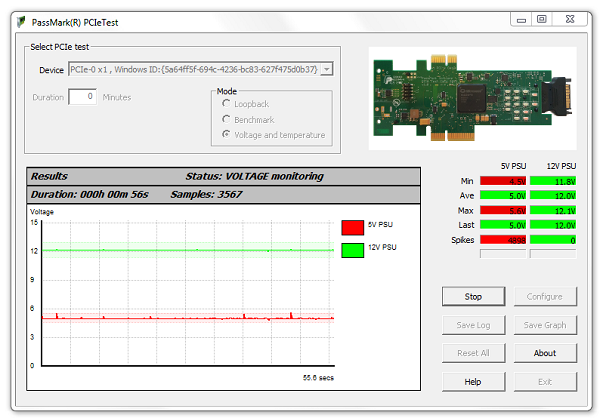Click the Status: VOLTAGE monitoring text
The width and height of the screenshot is (600, 418).
[x=254, y=176]
